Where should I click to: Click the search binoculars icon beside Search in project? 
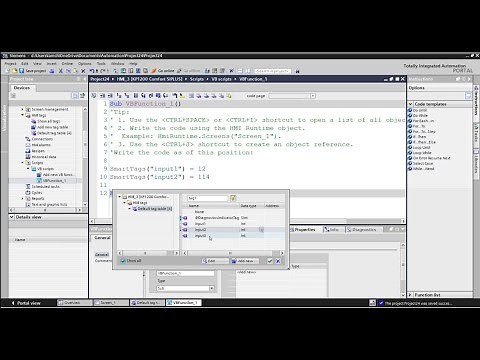click(297, 71)
